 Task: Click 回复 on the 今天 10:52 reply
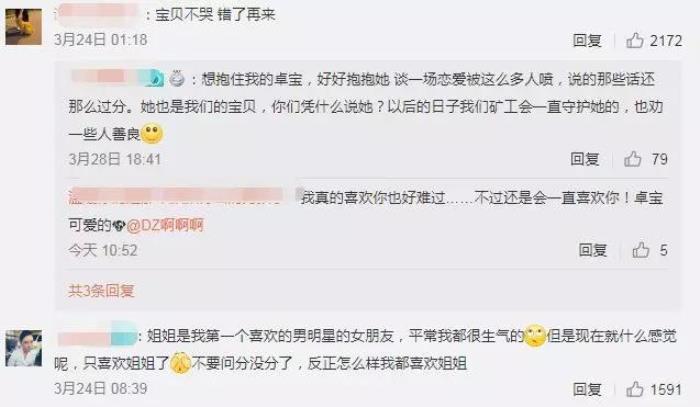[593, 250]
